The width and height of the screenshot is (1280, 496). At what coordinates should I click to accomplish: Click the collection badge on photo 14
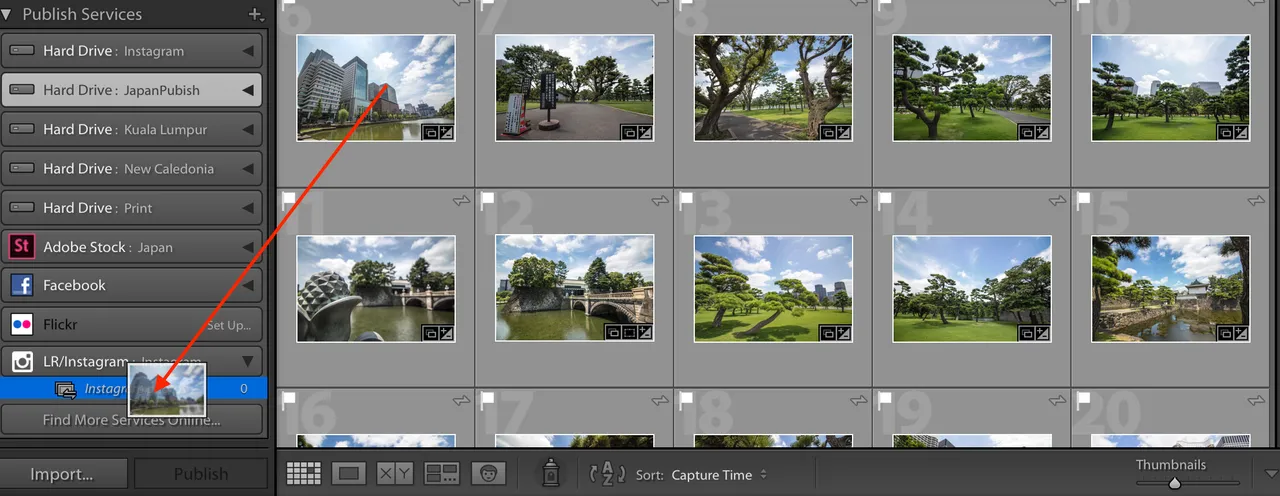[1028, 333]
